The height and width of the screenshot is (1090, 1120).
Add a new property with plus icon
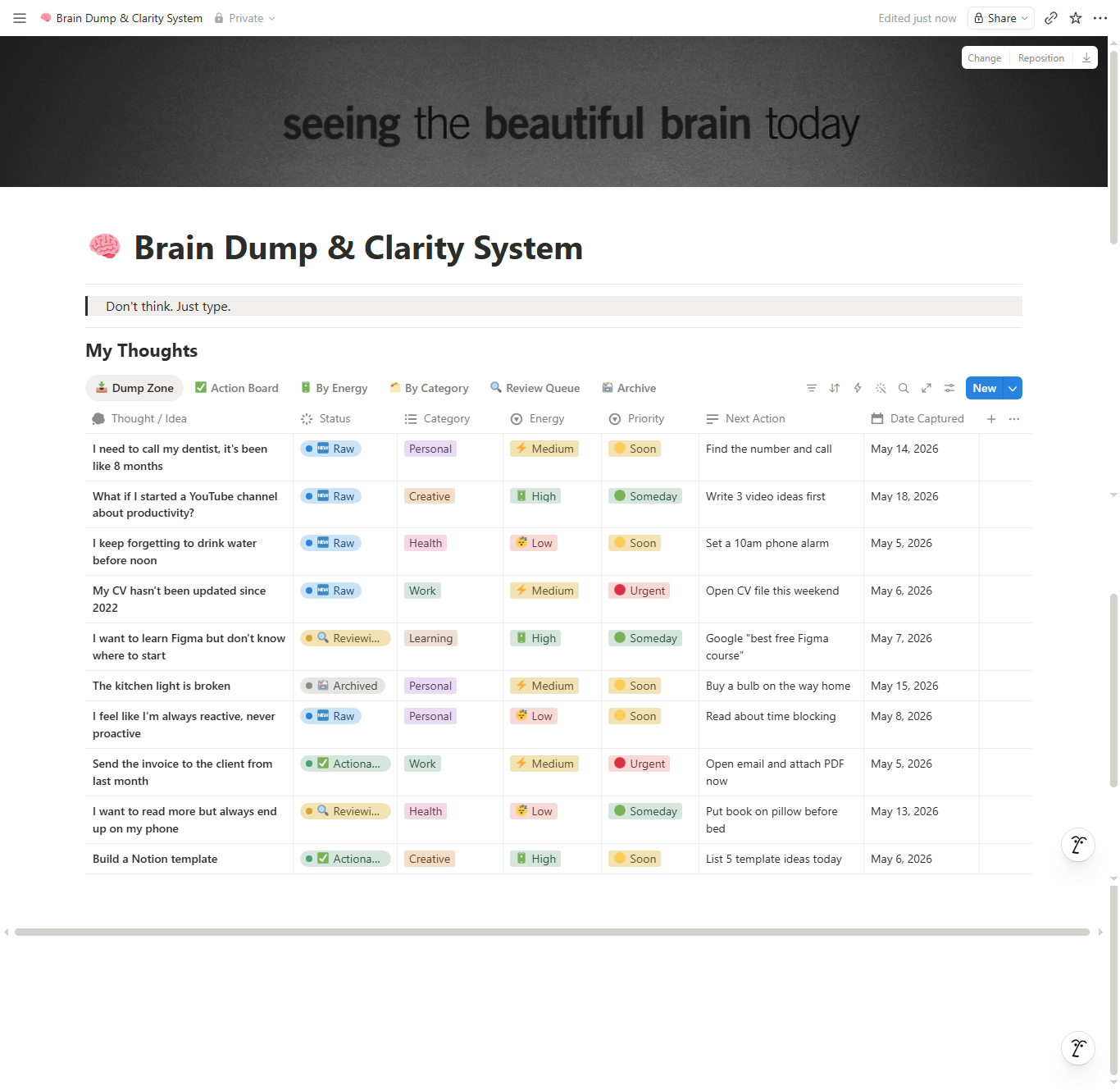(991, 419)
